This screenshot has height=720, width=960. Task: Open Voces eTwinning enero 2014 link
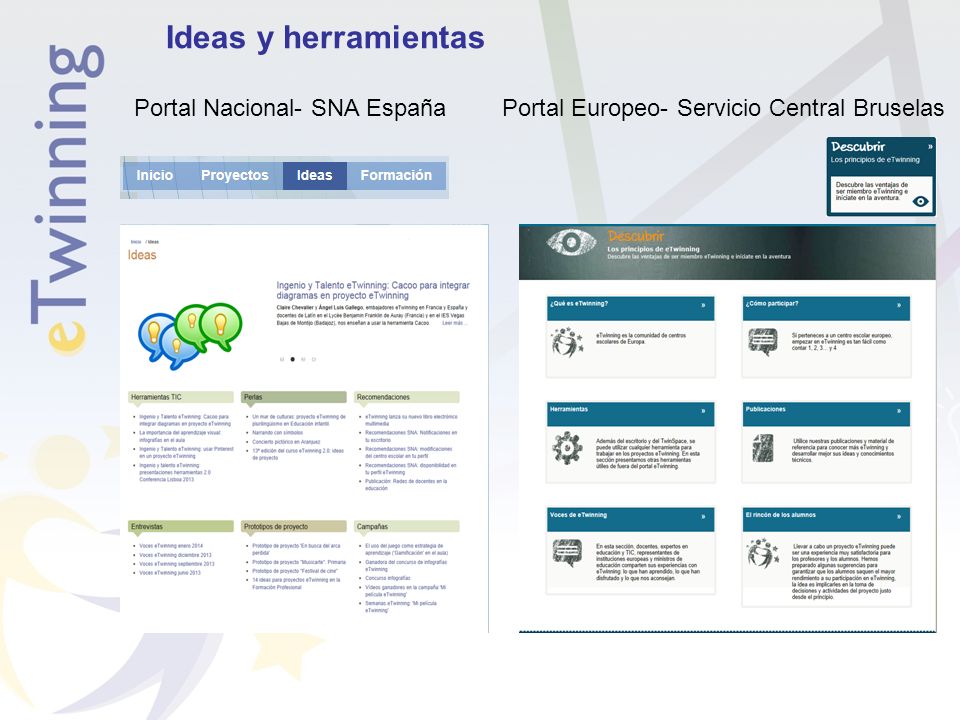point(171,546)
